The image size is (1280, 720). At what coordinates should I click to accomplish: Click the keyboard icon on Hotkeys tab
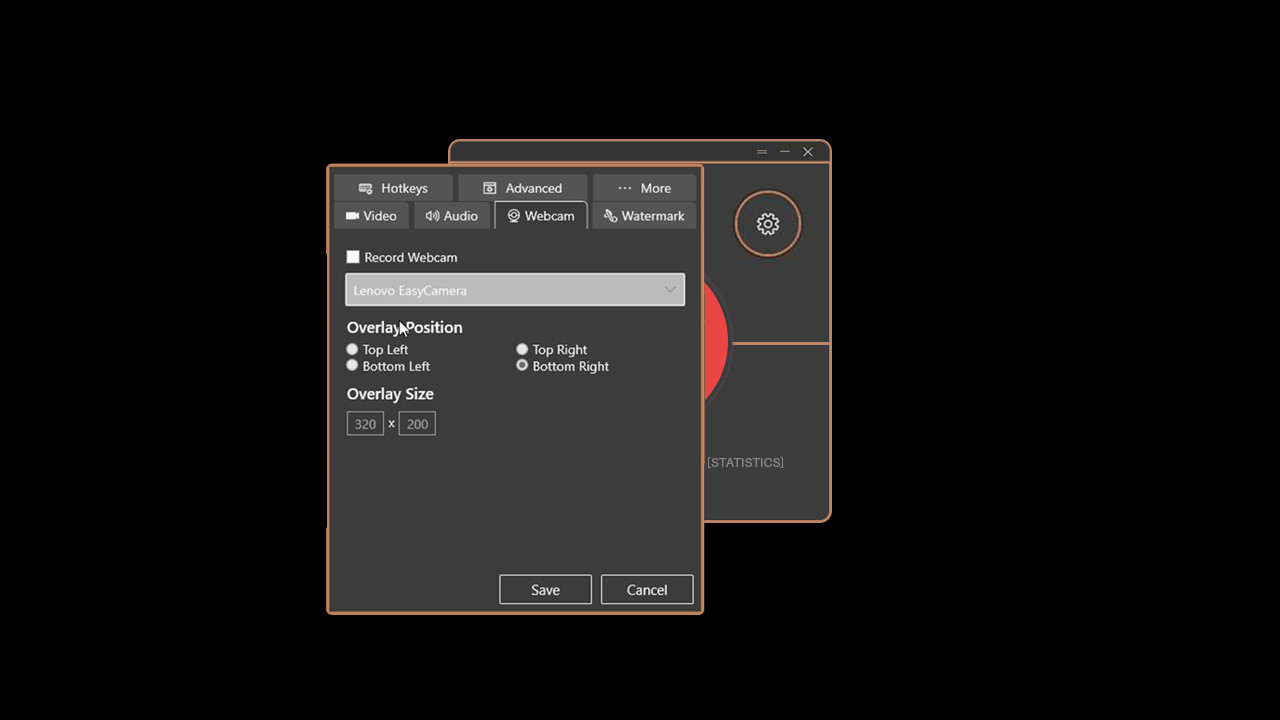click(x=364, y=187)
